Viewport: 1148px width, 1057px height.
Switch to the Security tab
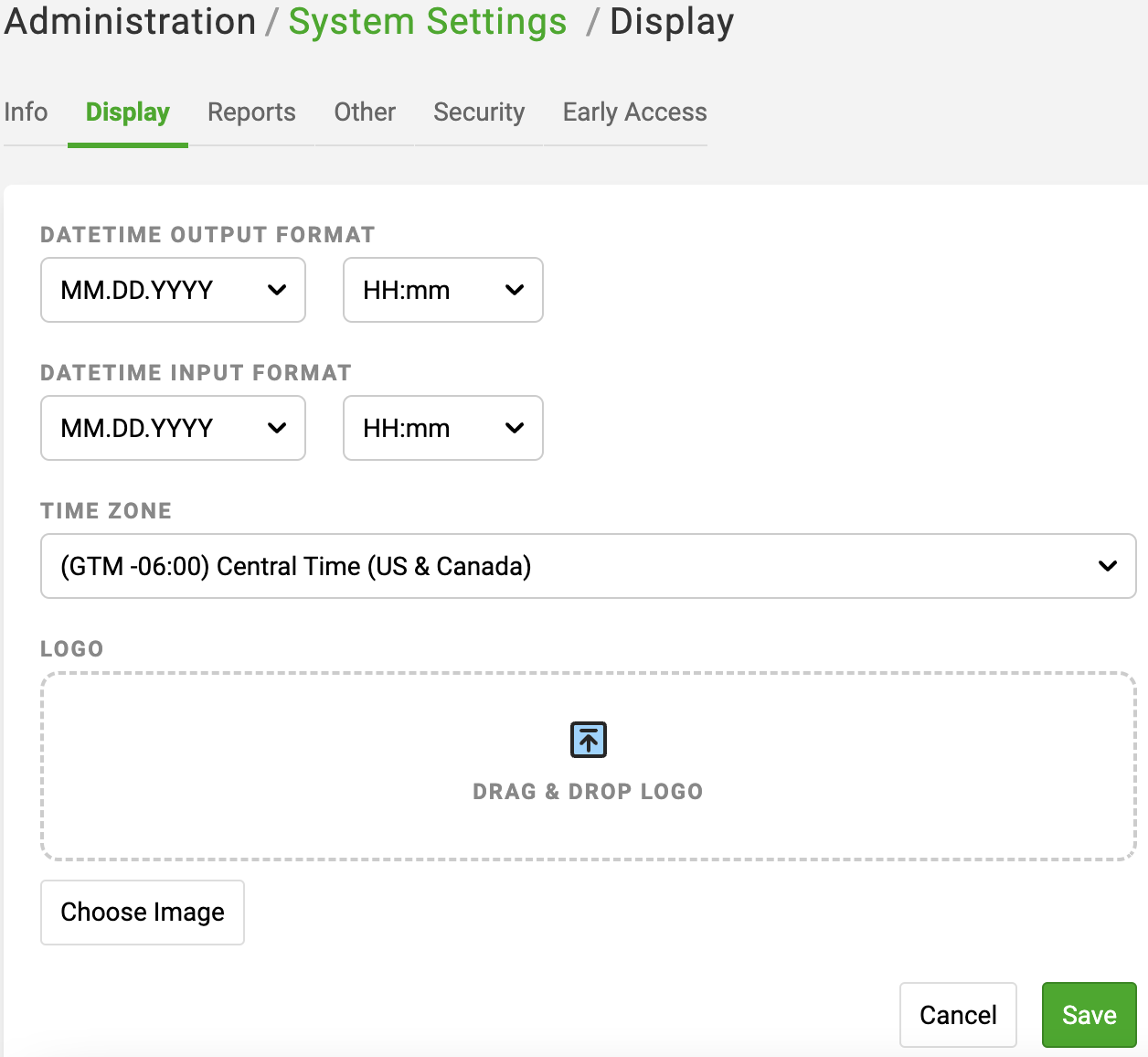(479, 112)
